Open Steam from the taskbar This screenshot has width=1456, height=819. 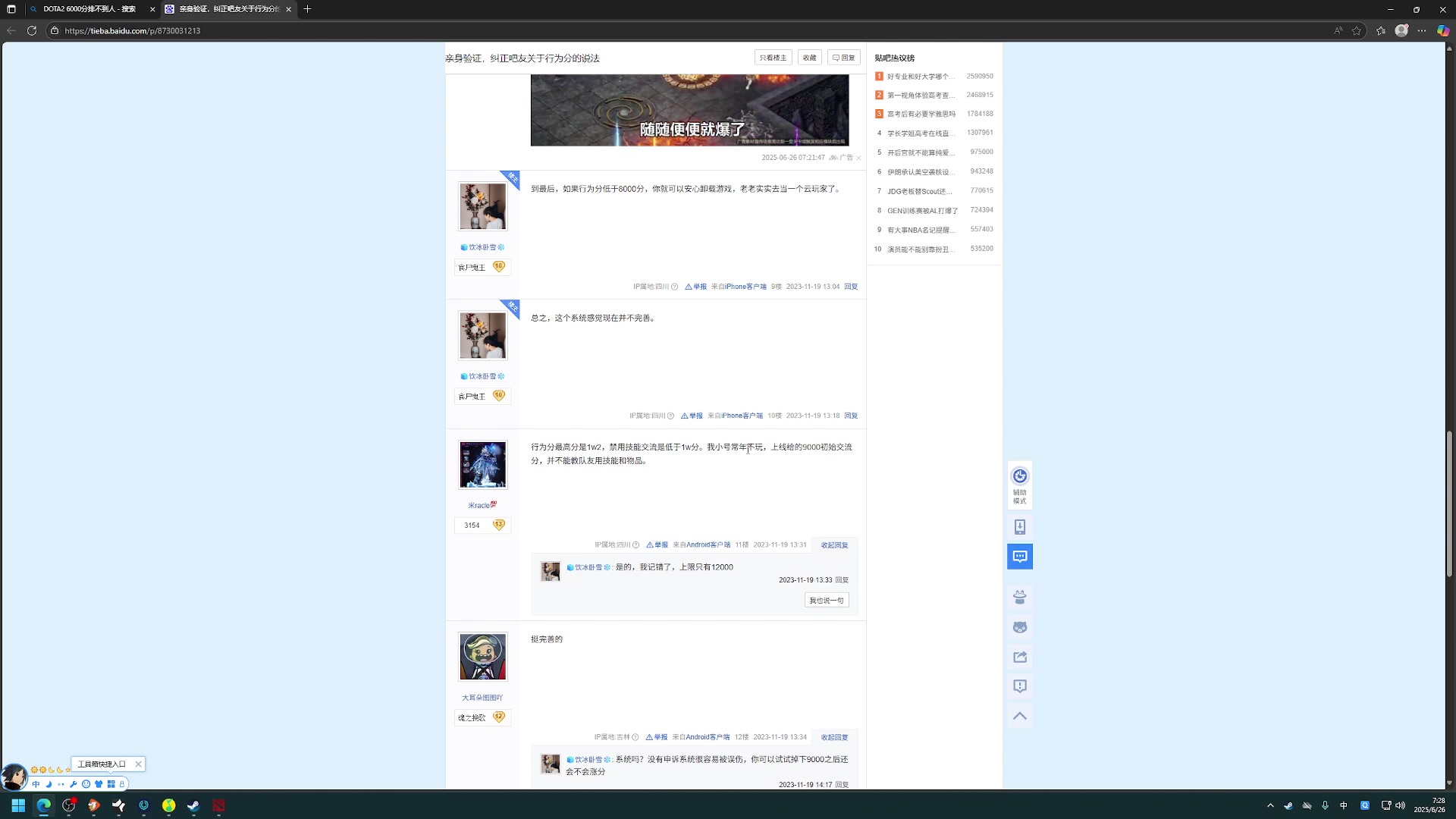point(193,805)
